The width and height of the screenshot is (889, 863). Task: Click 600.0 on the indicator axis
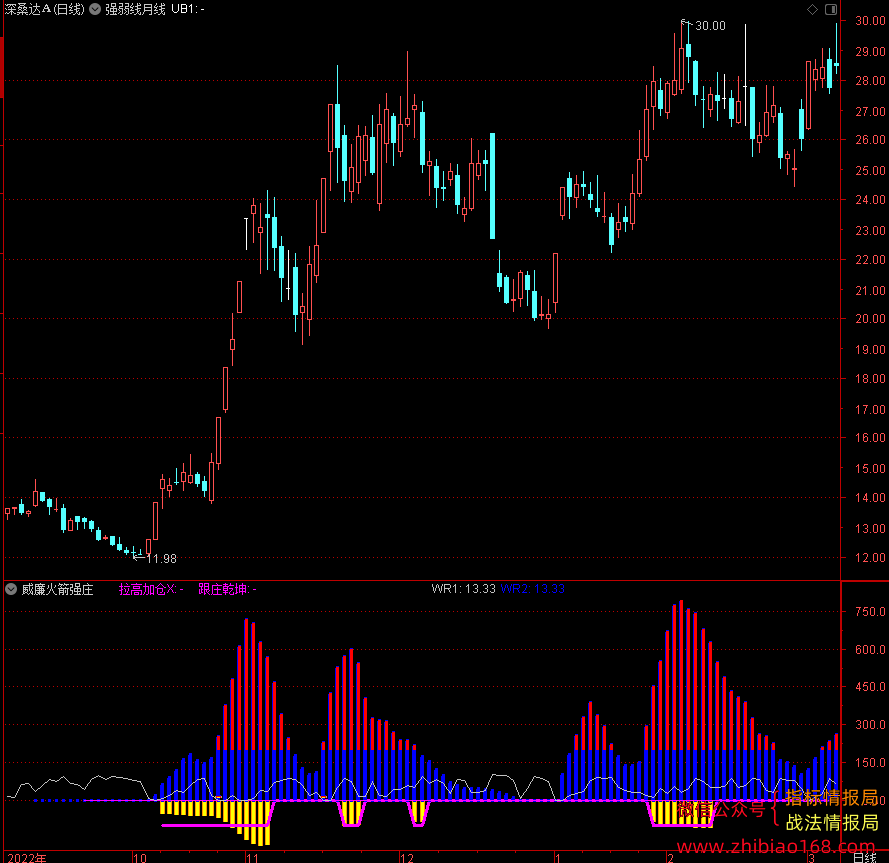coord(870,650)
